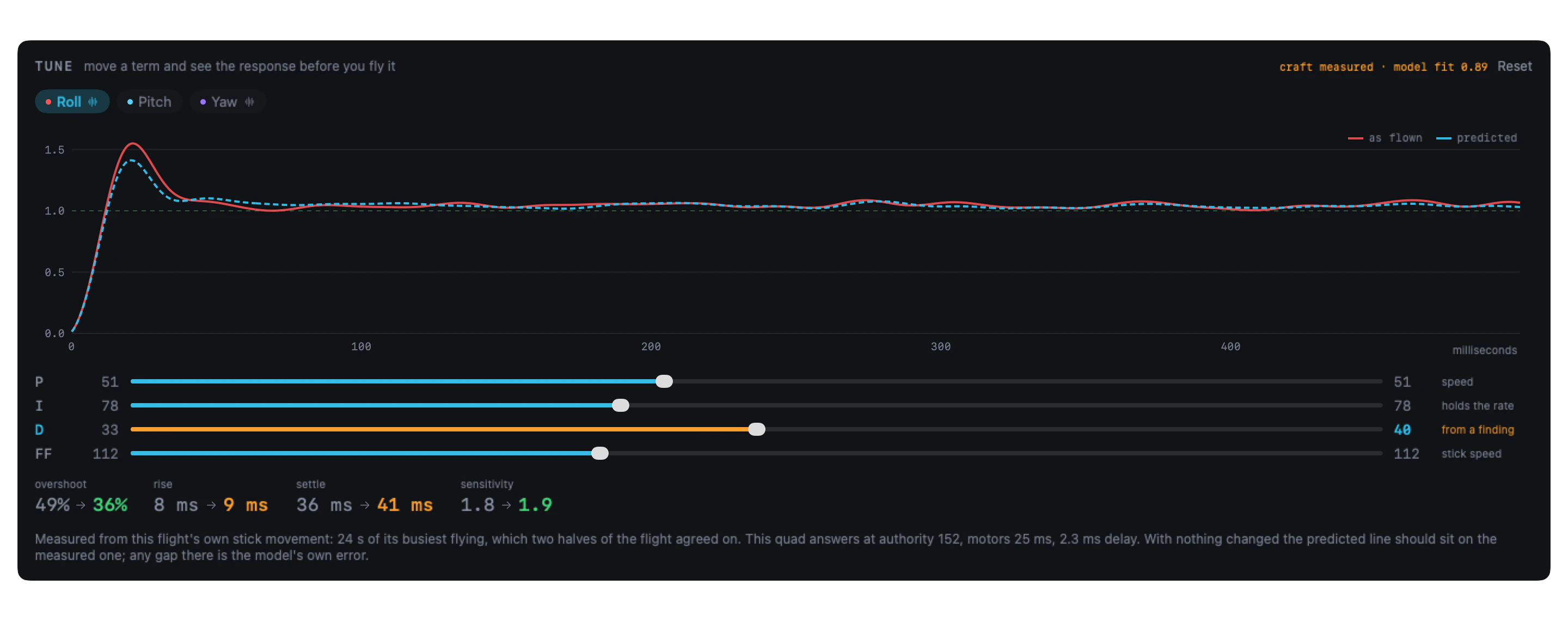Click the 'predicted' legend entry

1476,138
